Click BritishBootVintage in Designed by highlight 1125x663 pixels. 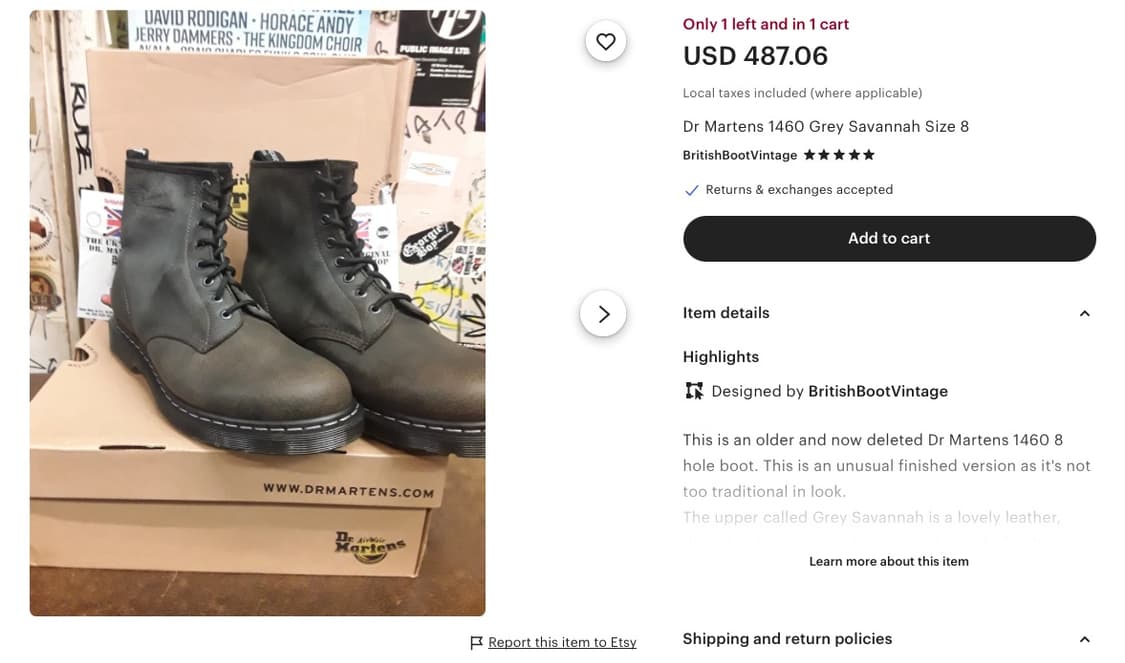point(878,391)
